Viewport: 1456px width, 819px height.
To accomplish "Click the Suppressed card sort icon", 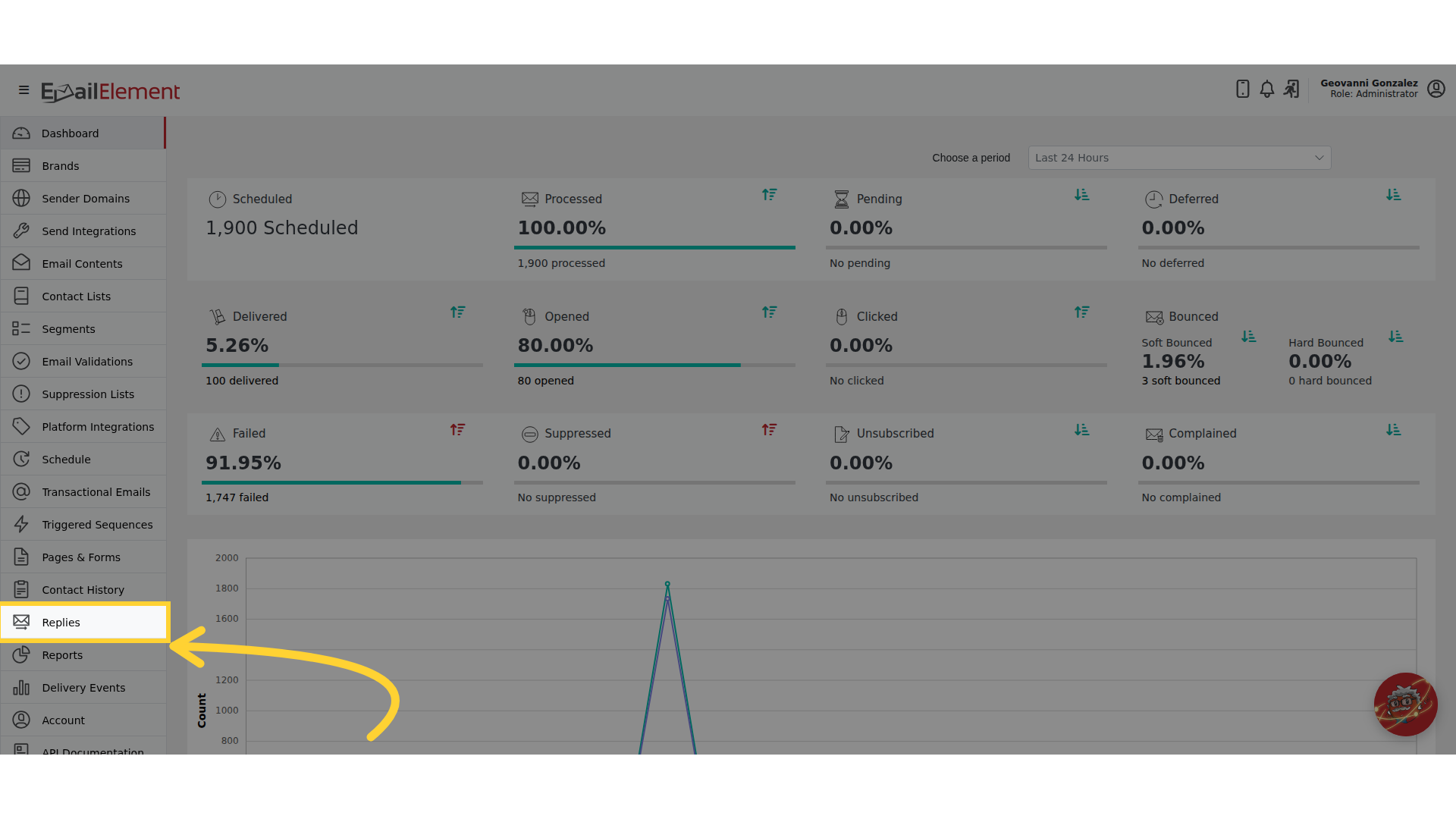I will pyautogui.click(x=770, y=430).
